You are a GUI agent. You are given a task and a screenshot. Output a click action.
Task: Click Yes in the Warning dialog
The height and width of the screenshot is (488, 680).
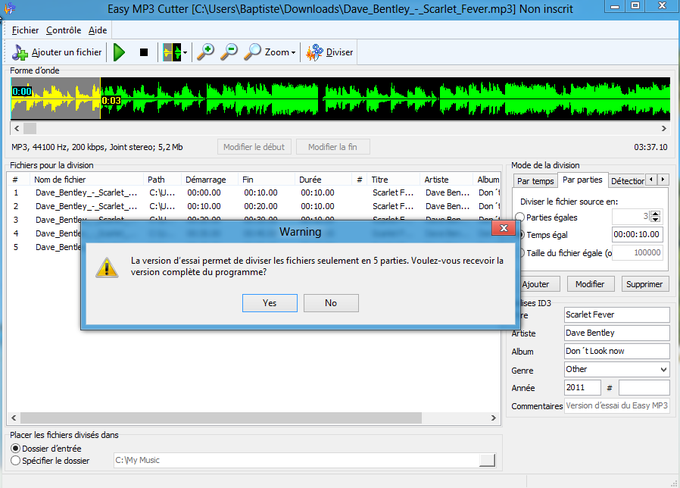270,303
